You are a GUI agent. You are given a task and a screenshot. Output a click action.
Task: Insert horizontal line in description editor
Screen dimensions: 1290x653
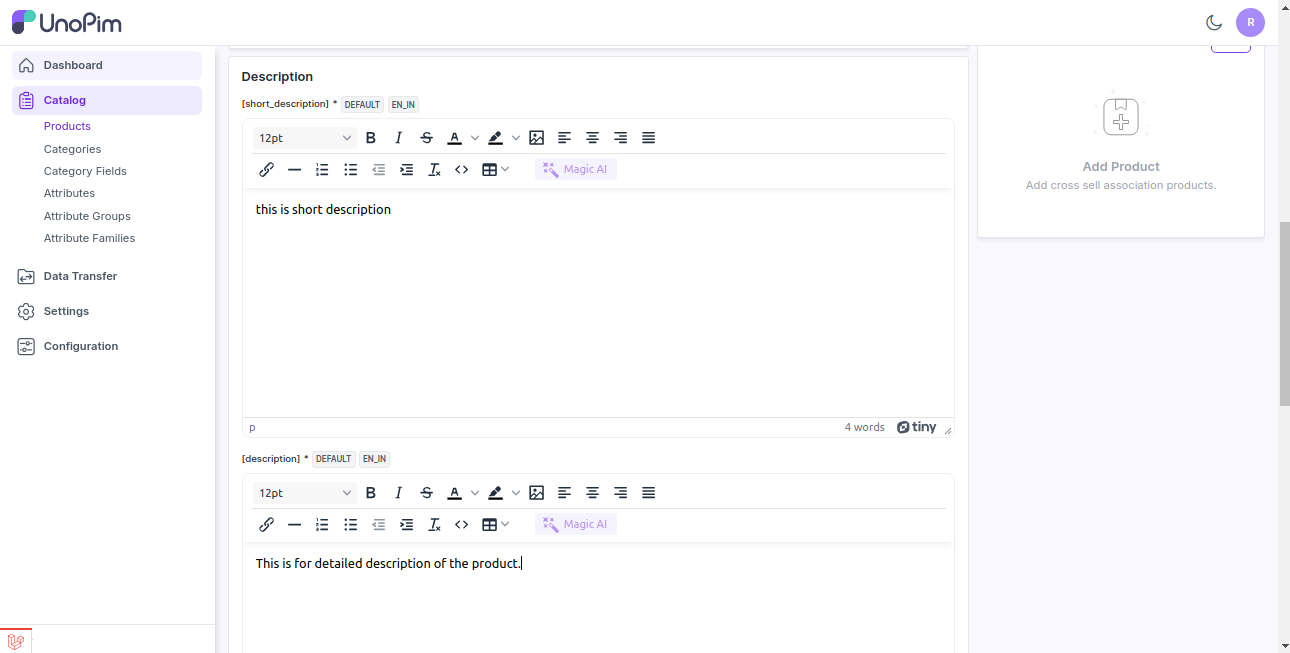[x=294, y=525]
